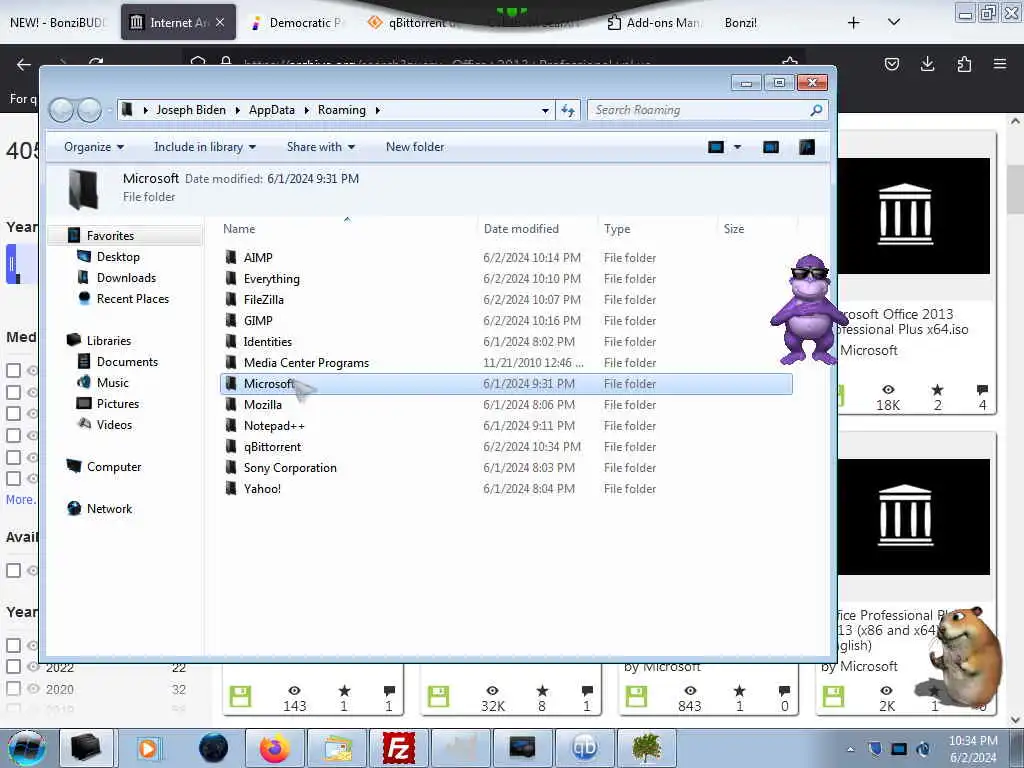Tick the fifth Media type checkbox
Image resolution: width=1024 pixels, height=768 pixels.
[x=13, y=456]
